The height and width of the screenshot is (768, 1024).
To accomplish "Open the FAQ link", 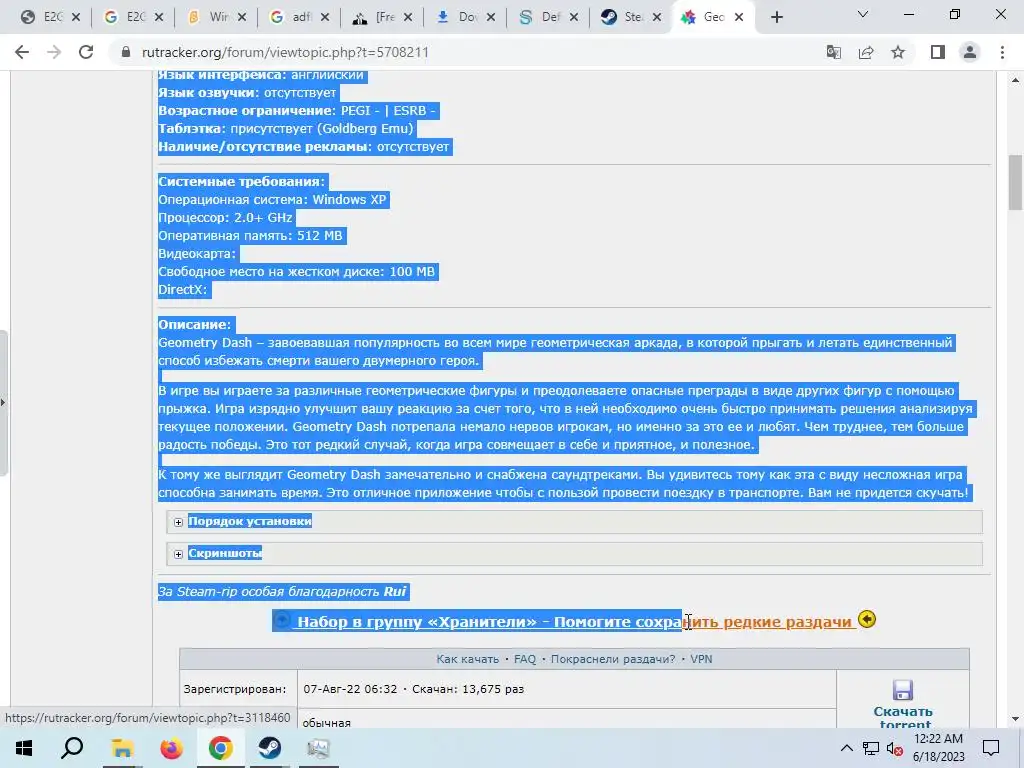I will (525, 659).
